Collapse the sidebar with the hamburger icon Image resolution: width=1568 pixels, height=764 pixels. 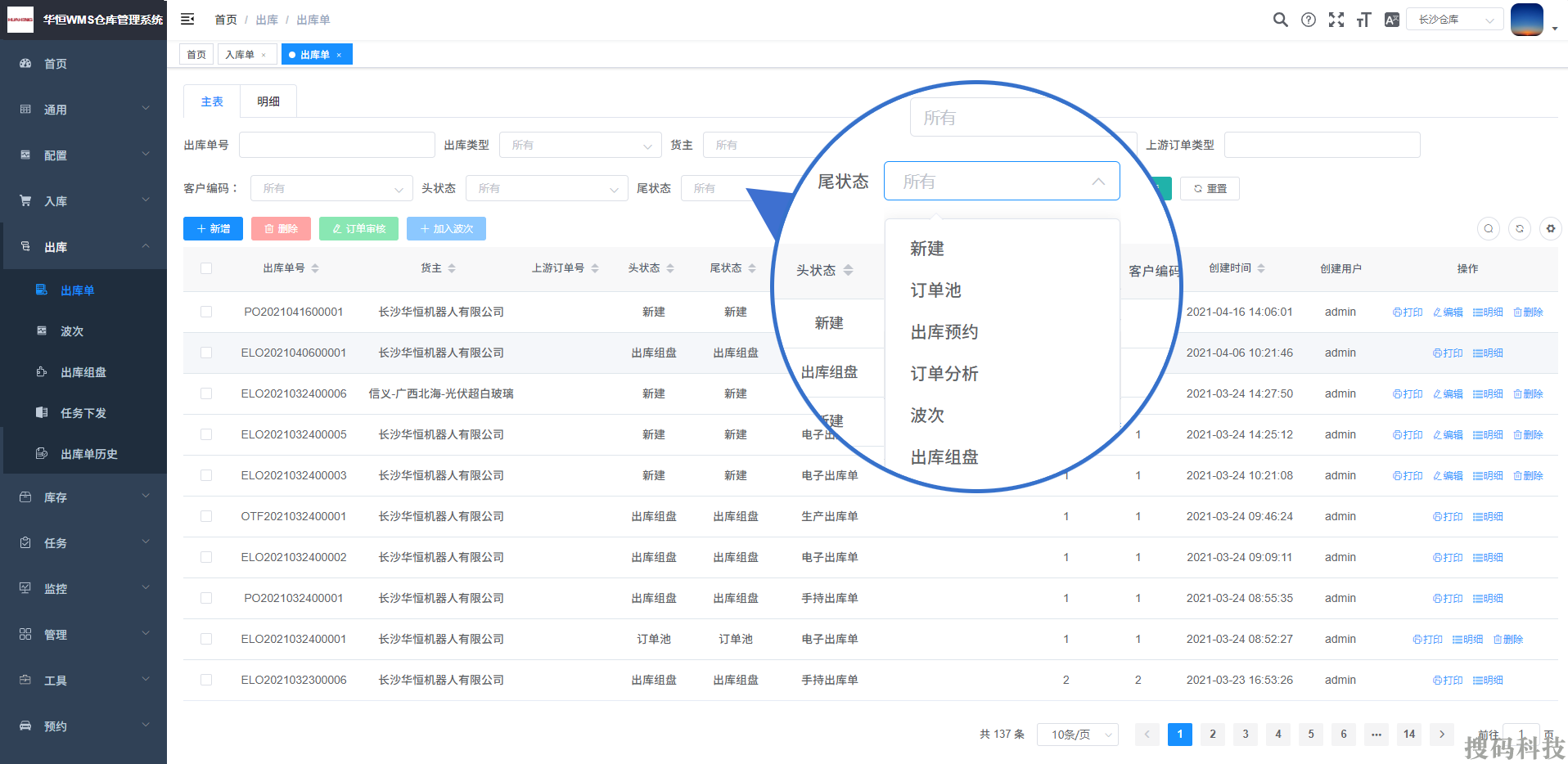187,19
